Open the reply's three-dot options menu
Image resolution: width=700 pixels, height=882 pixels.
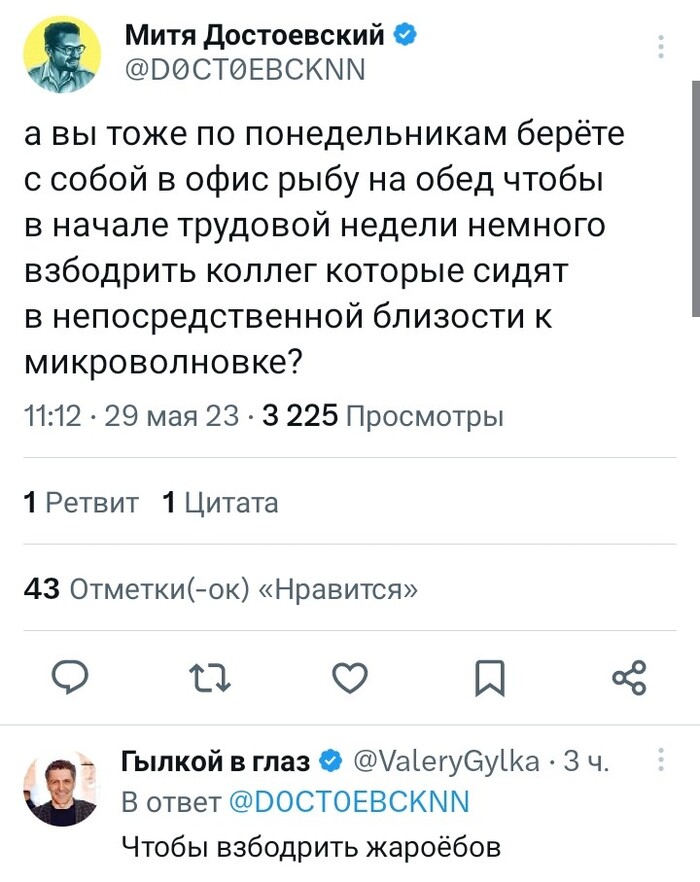661,762
